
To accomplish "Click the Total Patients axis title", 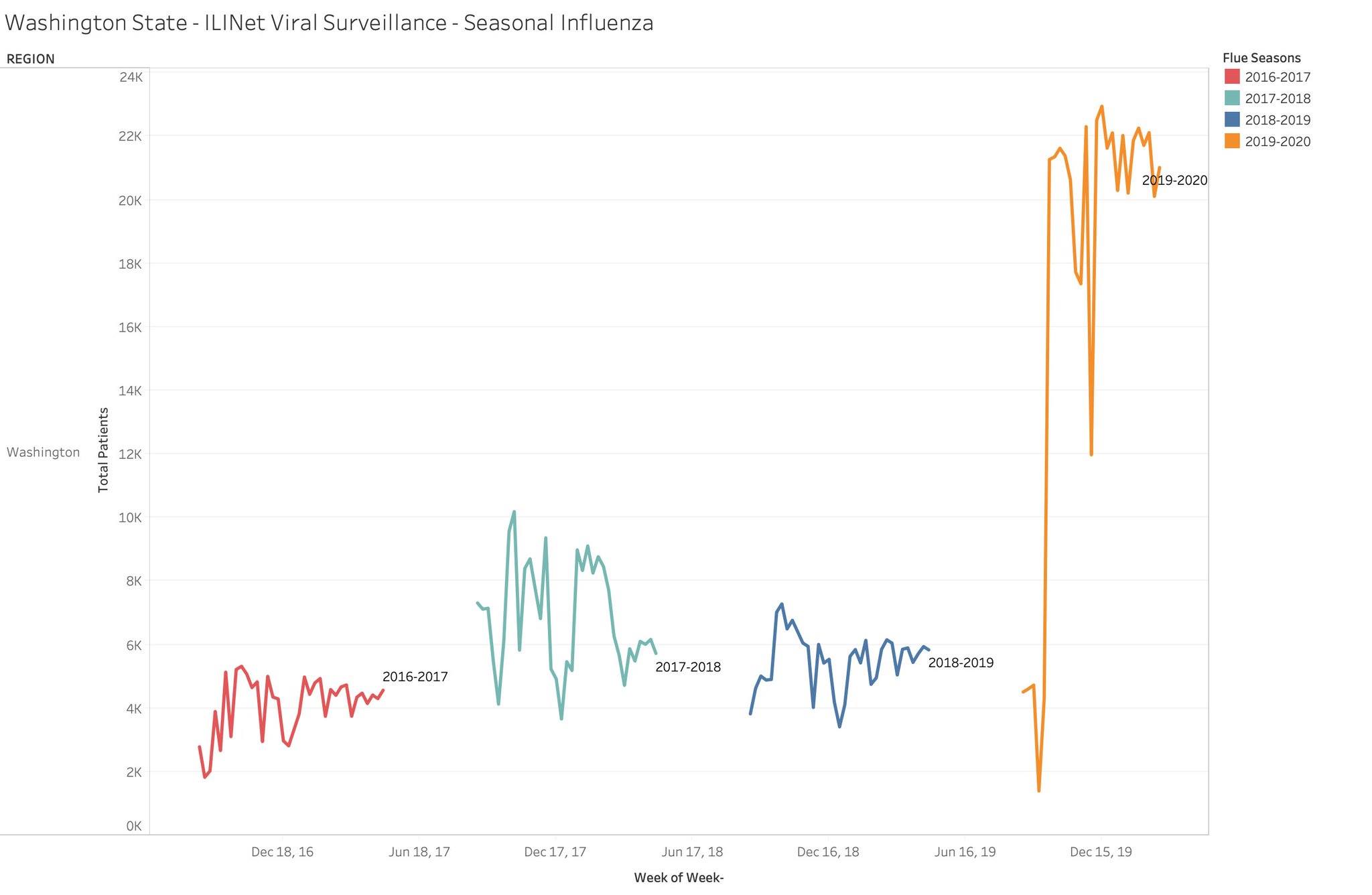I will pyautogui.click(x=103, y=450).
